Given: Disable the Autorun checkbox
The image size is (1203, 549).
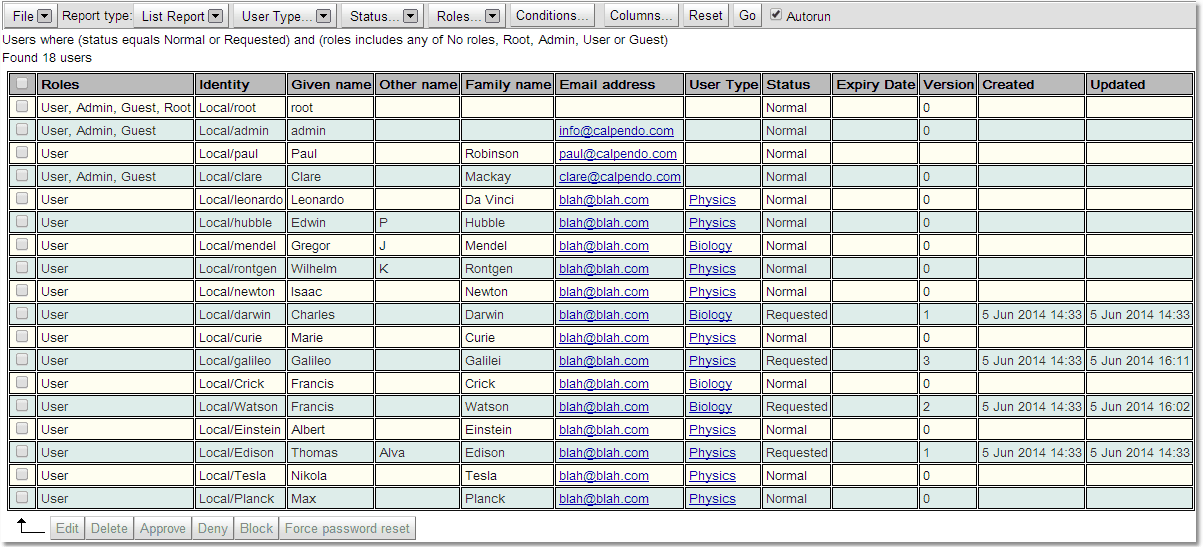Looking at the screenshot, I should point(776,15).
